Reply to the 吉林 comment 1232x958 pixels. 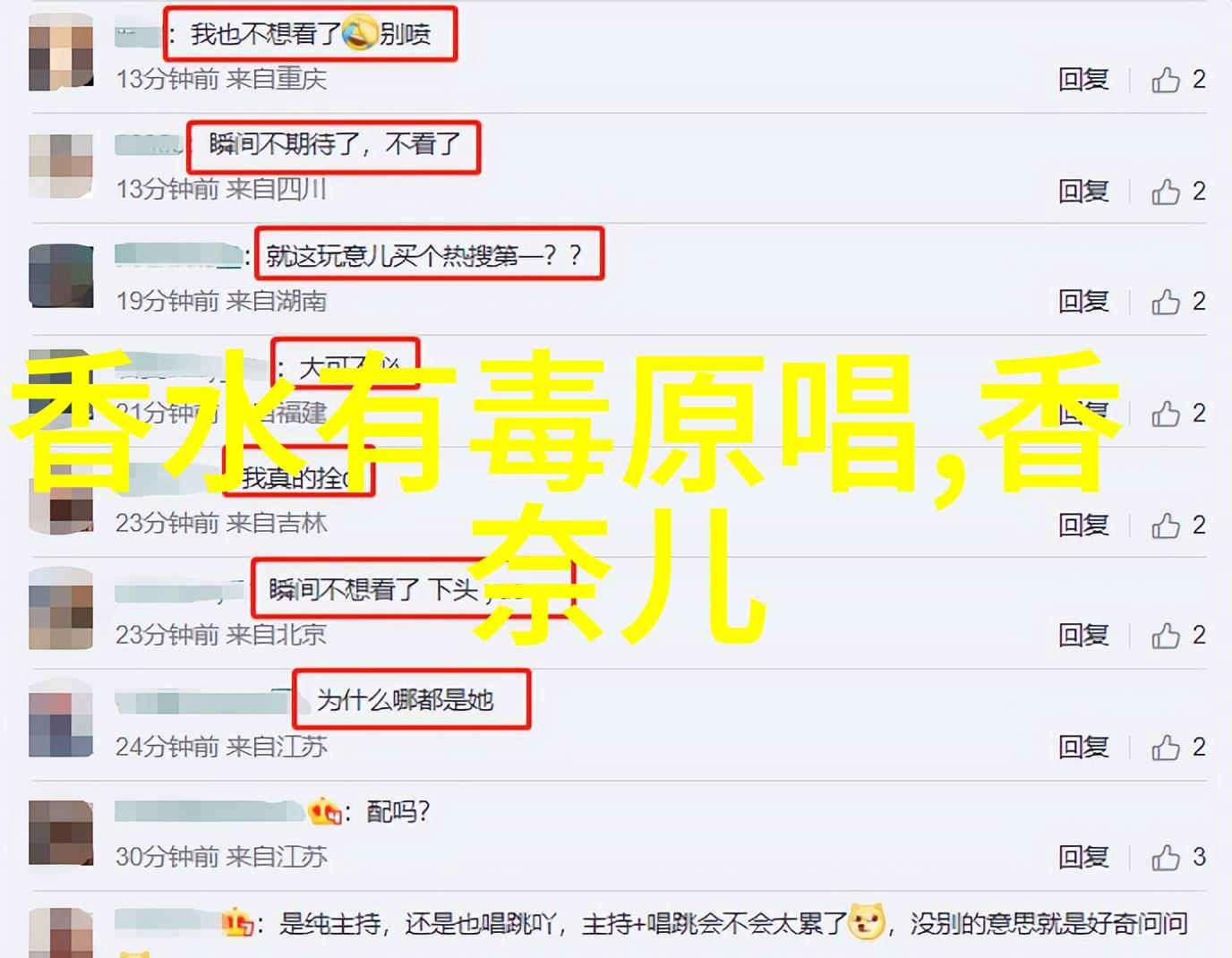click(x=1083, y=525)
